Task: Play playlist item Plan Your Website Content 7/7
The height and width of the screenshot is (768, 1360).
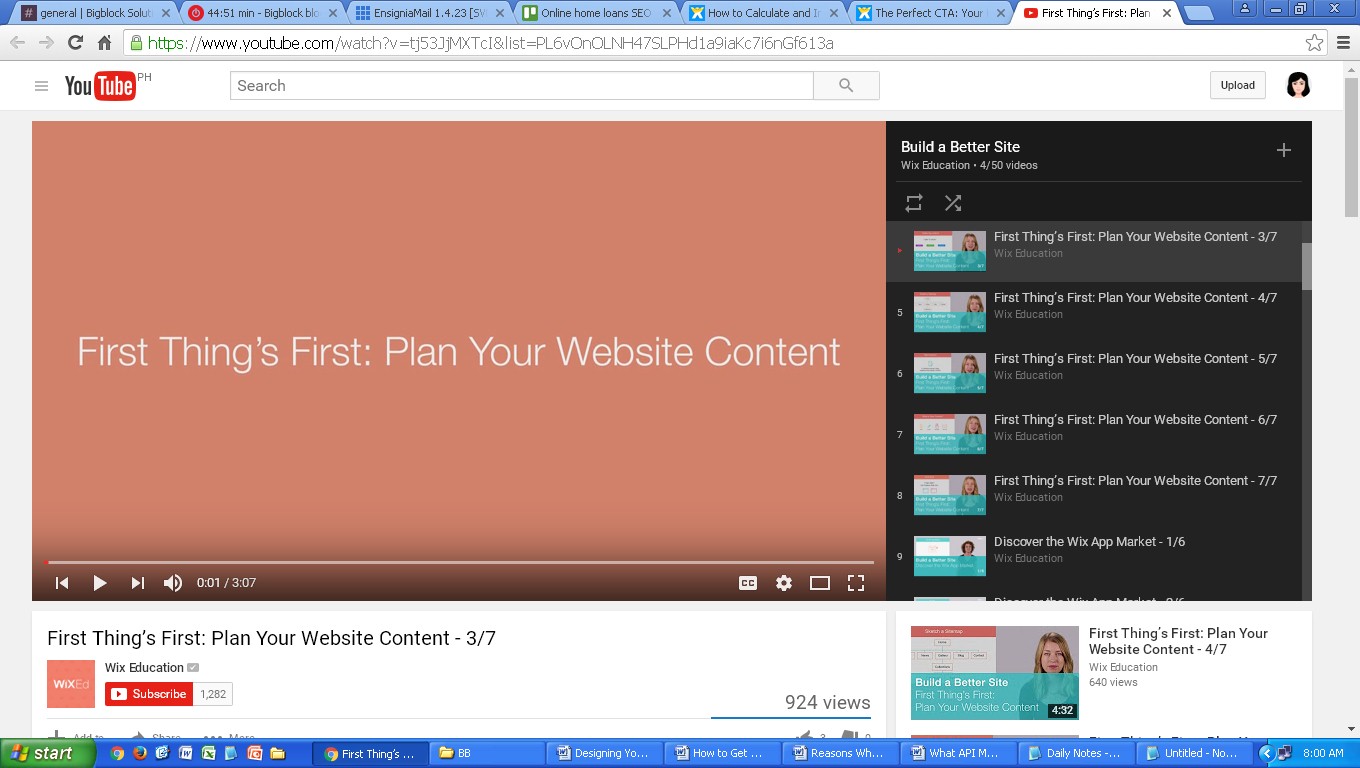Action: pos(1095,496)
